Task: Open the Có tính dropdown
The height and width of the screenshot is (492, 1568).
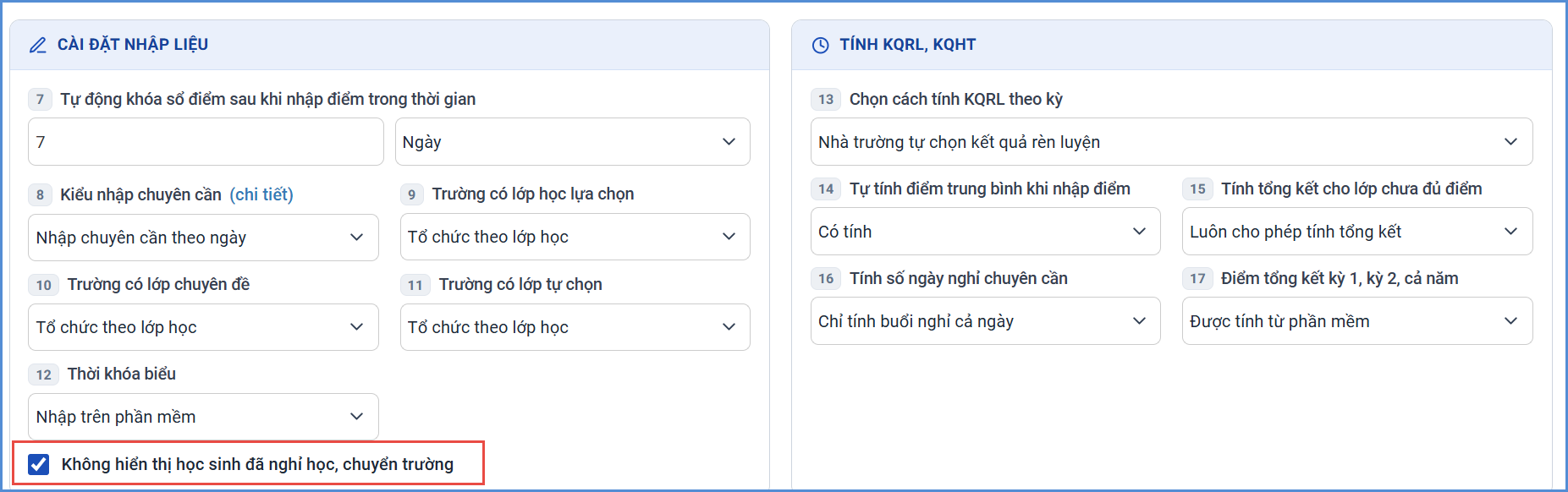Action: 986,232
